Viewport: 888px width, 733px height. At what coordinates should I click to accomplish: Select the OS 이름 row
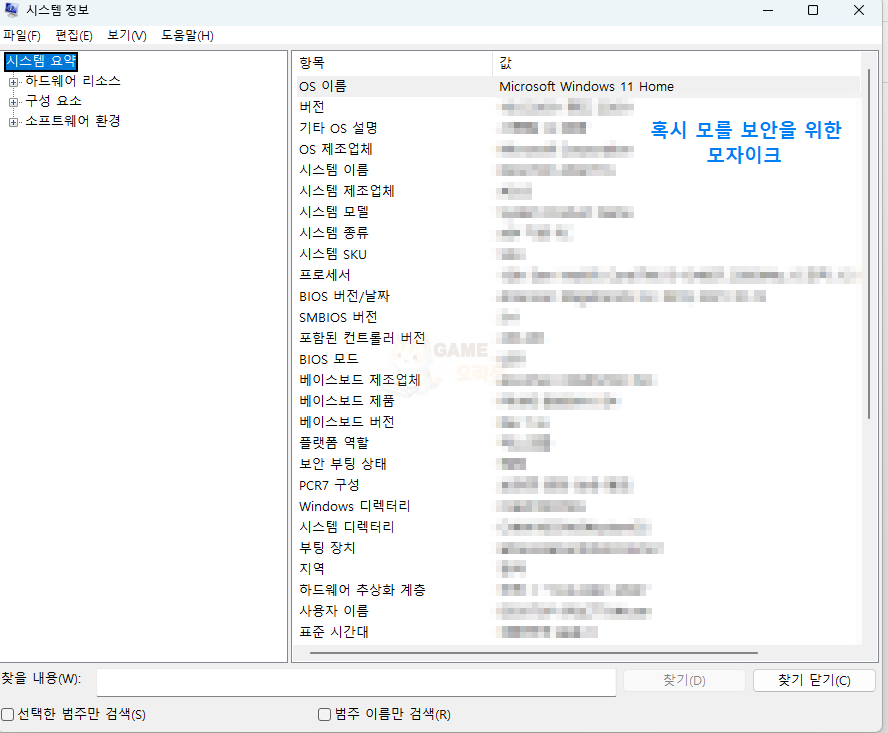[x=578, y=86]
